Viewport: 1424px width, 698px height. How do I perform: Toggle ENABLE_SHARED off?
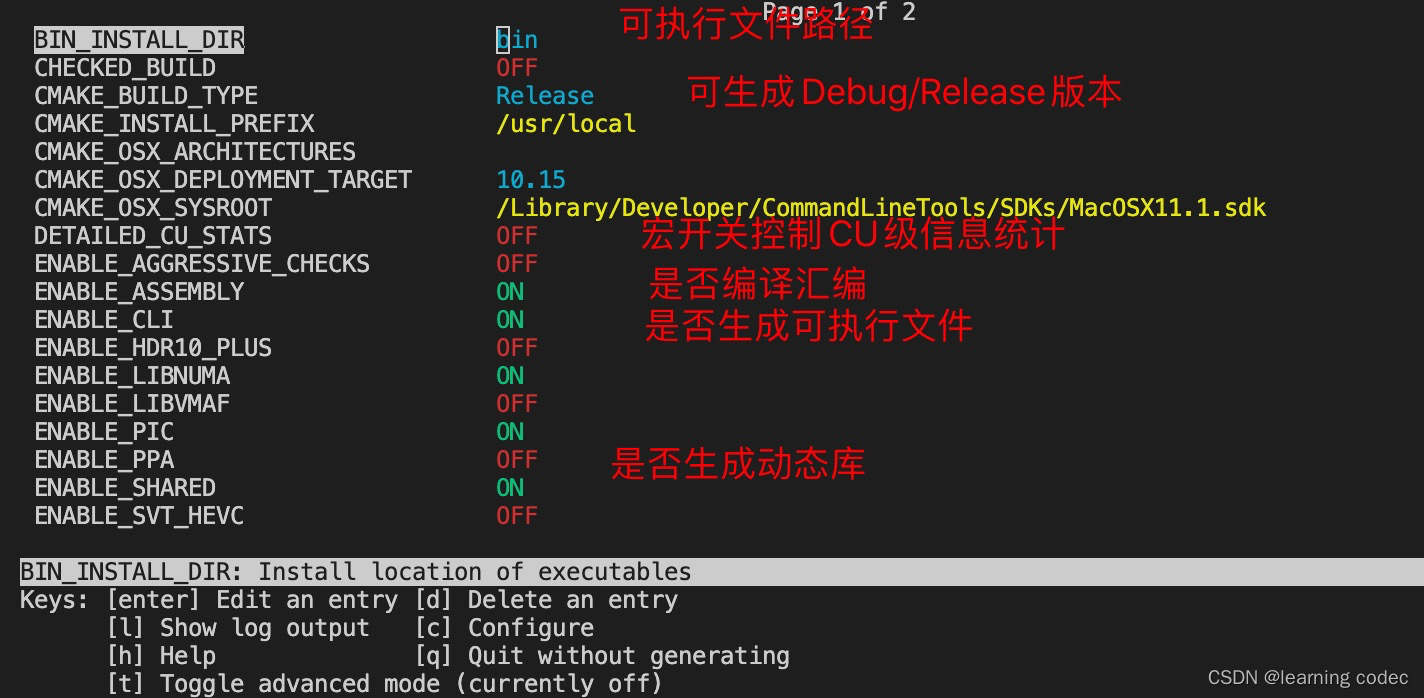click(x=509, y=487)
